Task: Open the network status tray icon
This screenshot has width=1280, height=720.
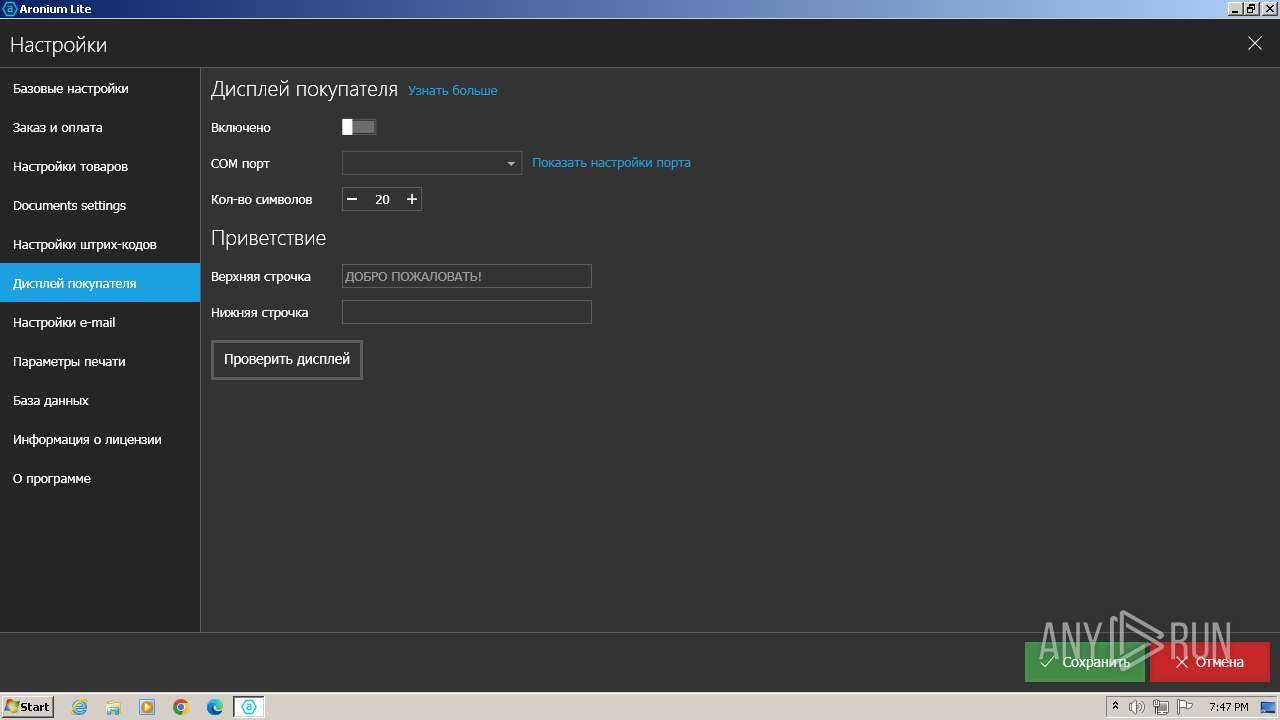Action: click(1161, 707)
